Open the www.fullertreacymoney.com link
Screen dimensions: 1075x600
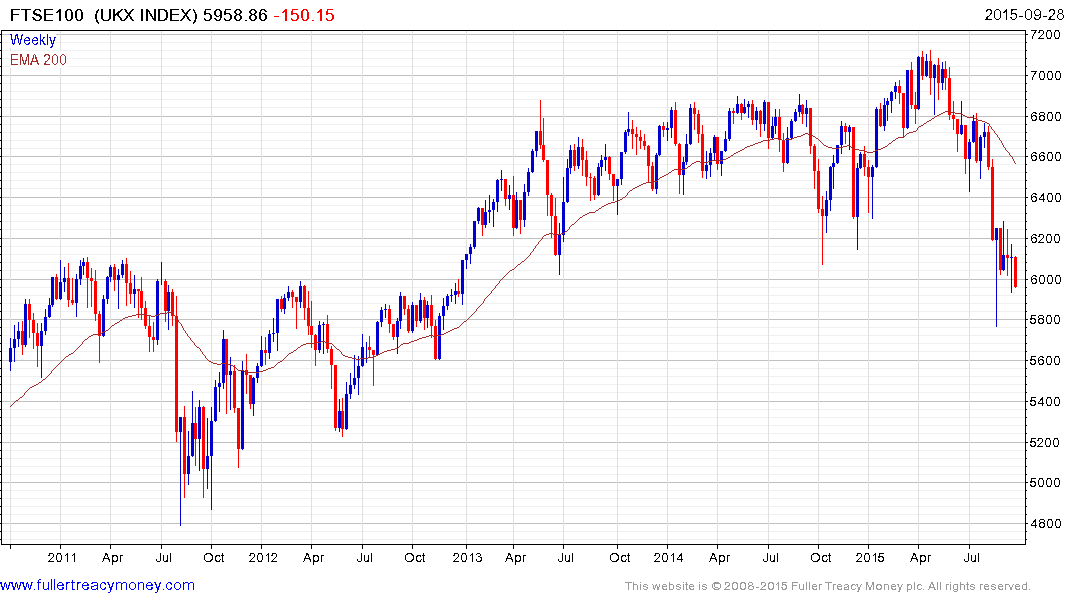(x=97, y=585)
